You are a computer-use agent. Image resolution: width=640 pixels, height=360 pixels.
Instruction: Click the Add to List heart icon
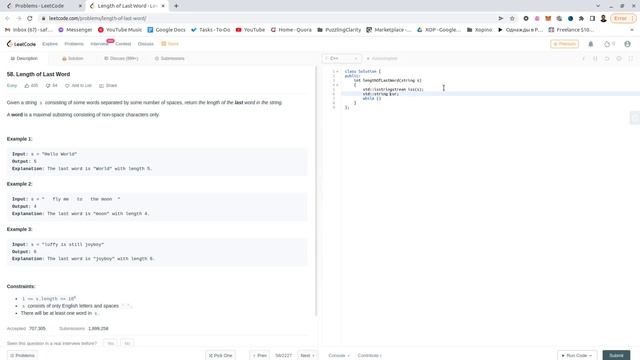pos(67,86)
